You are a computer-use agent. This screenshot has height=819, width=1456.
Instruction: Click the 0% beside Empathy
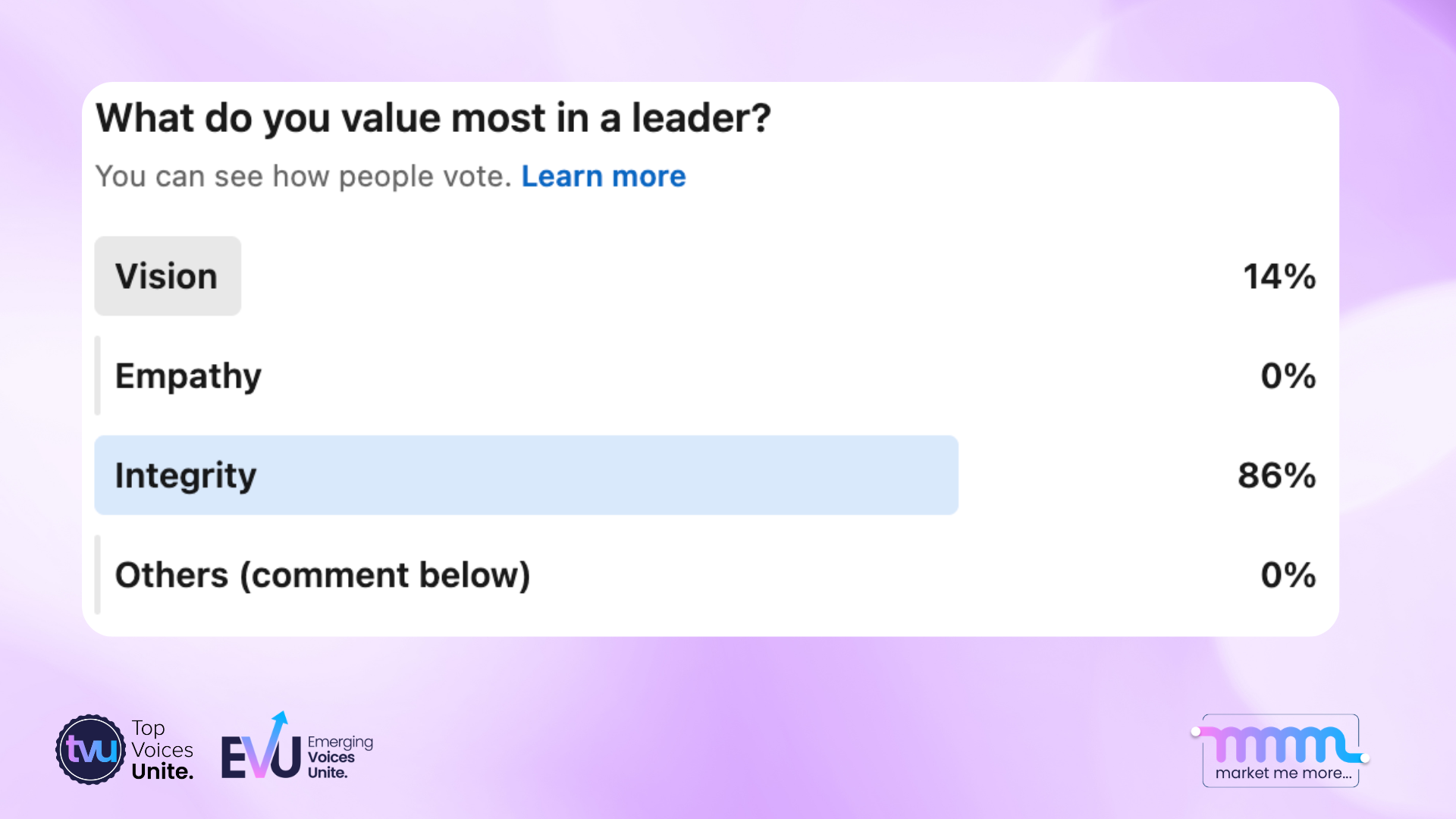1288,375
